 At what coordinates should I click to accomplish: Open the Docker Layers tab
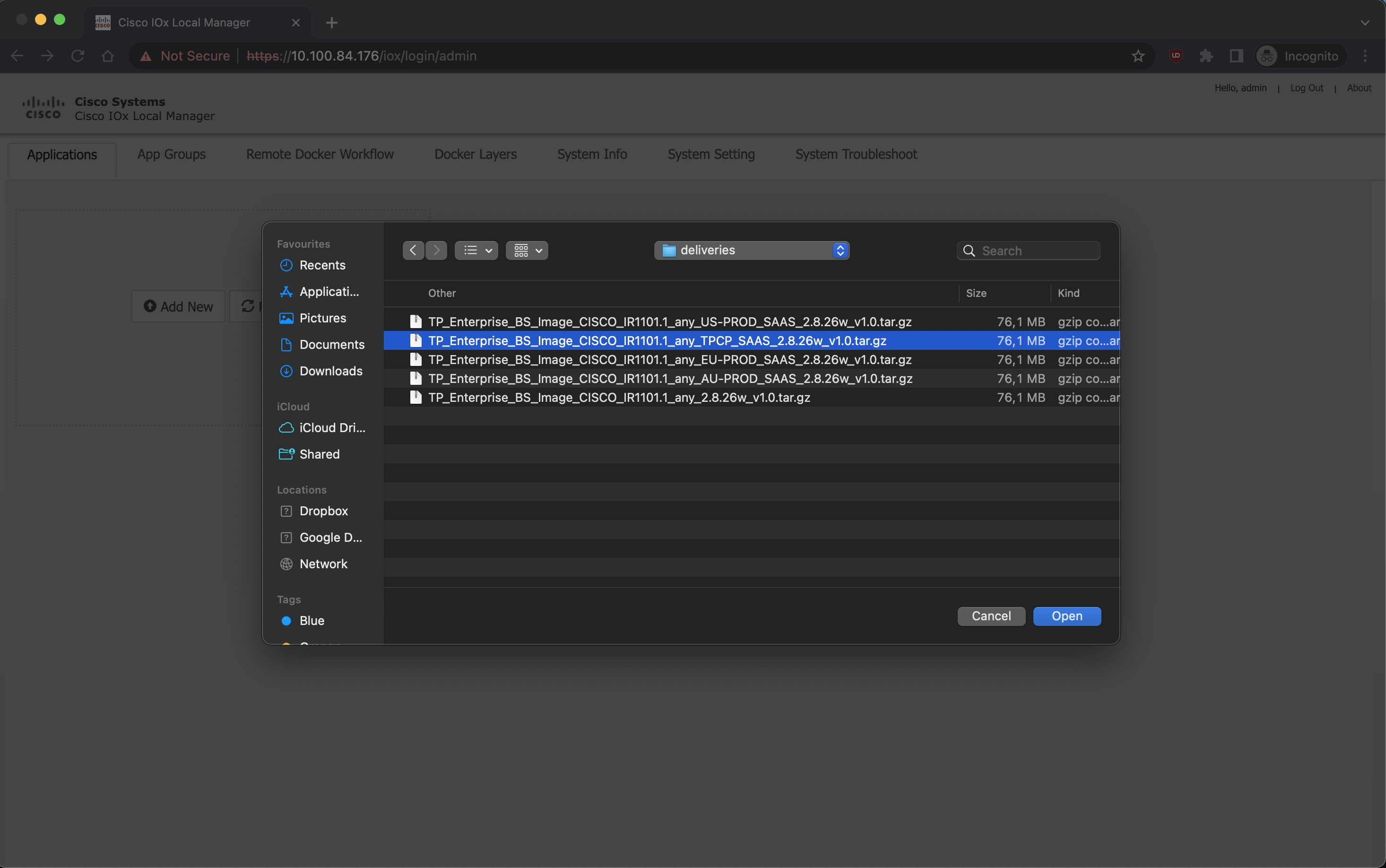point(475,155)
